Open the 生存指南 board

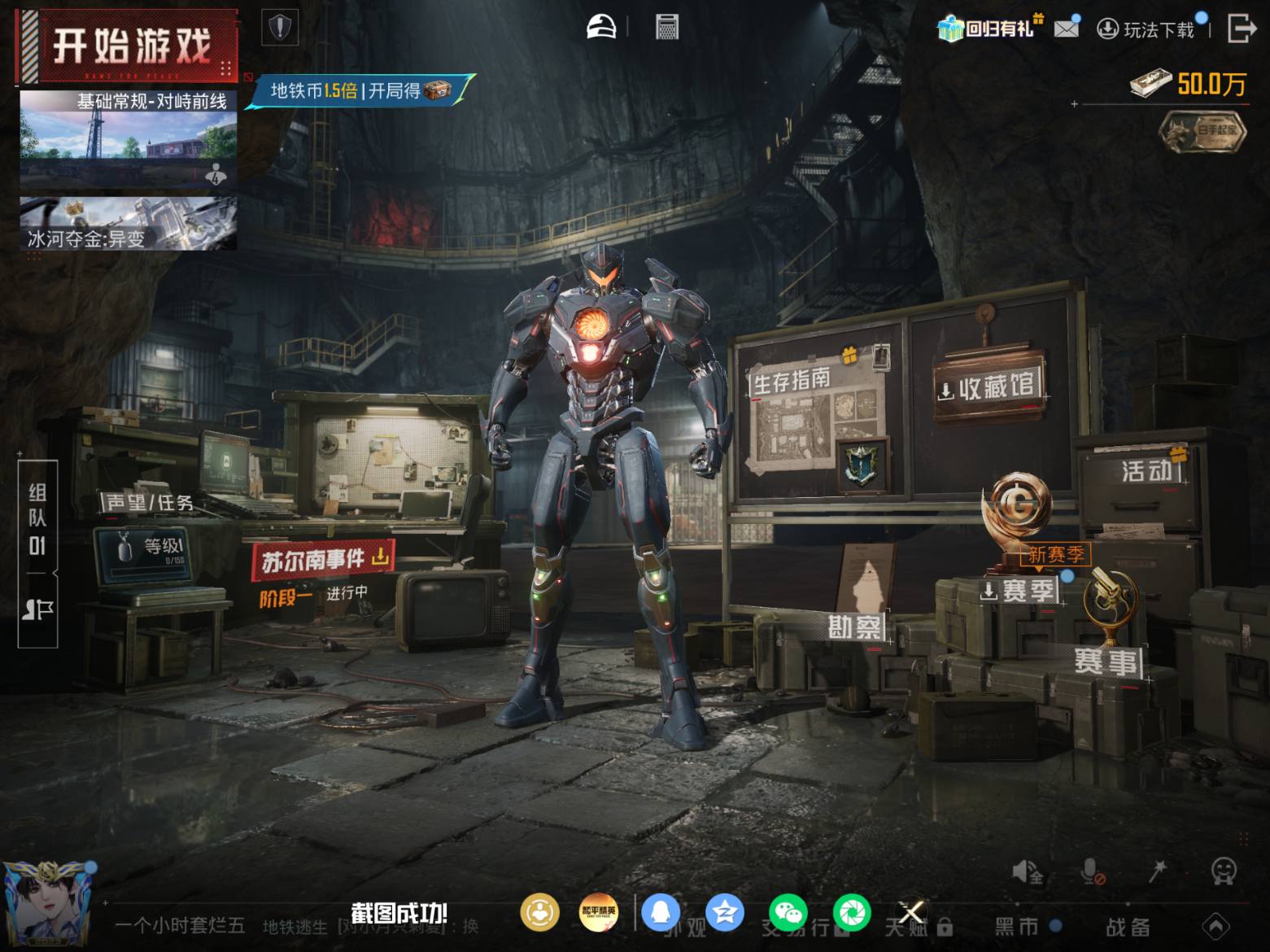click(x=792, y=379)
